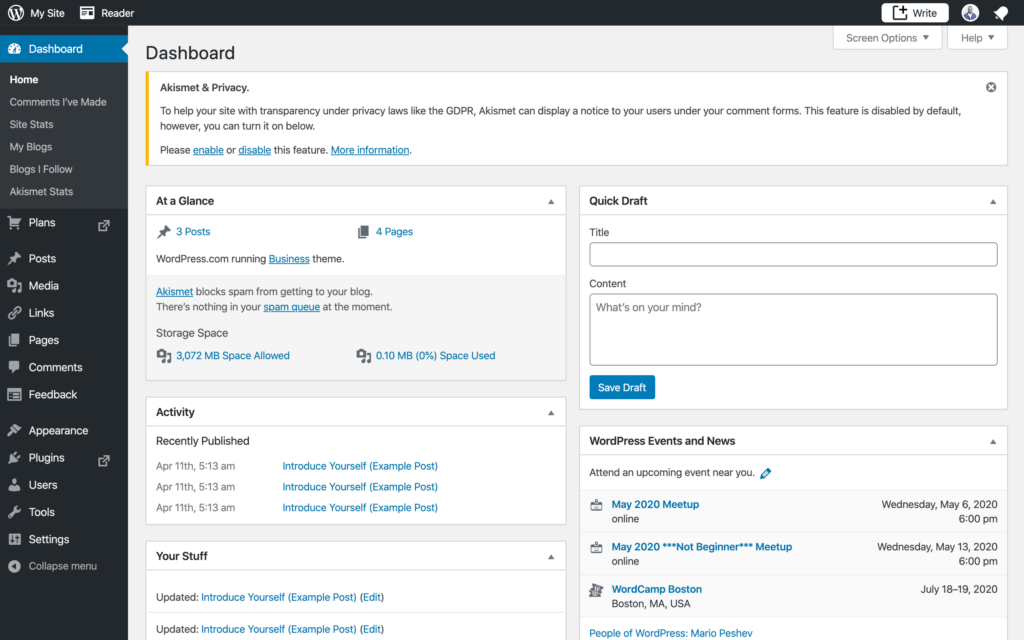Click the Plans cart icon
The height and width of the screenshot is (640, 1024).
coord(14,223)
